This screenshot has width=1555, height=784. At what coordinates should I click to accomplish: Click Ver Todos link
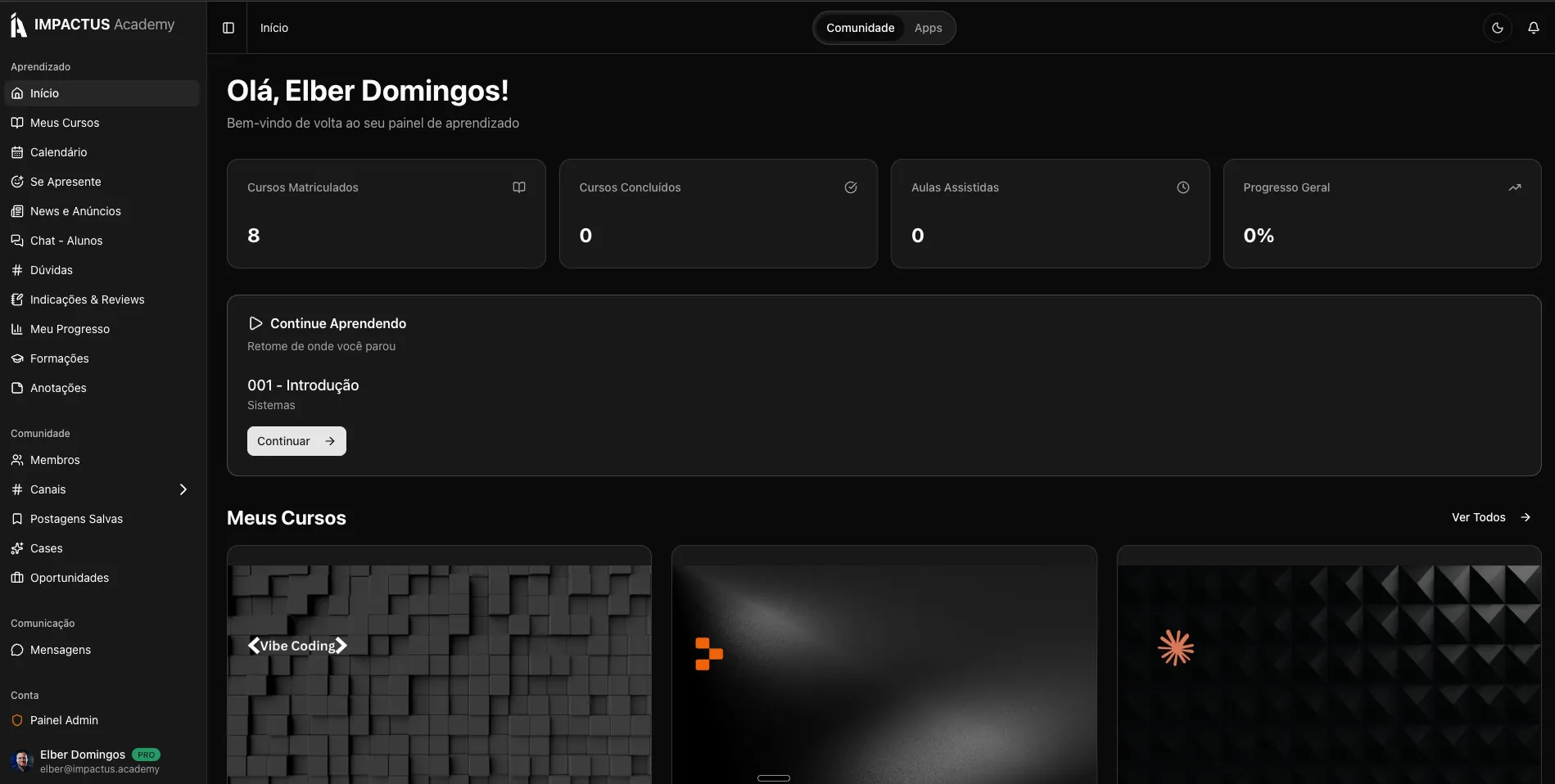point(1491,517)
